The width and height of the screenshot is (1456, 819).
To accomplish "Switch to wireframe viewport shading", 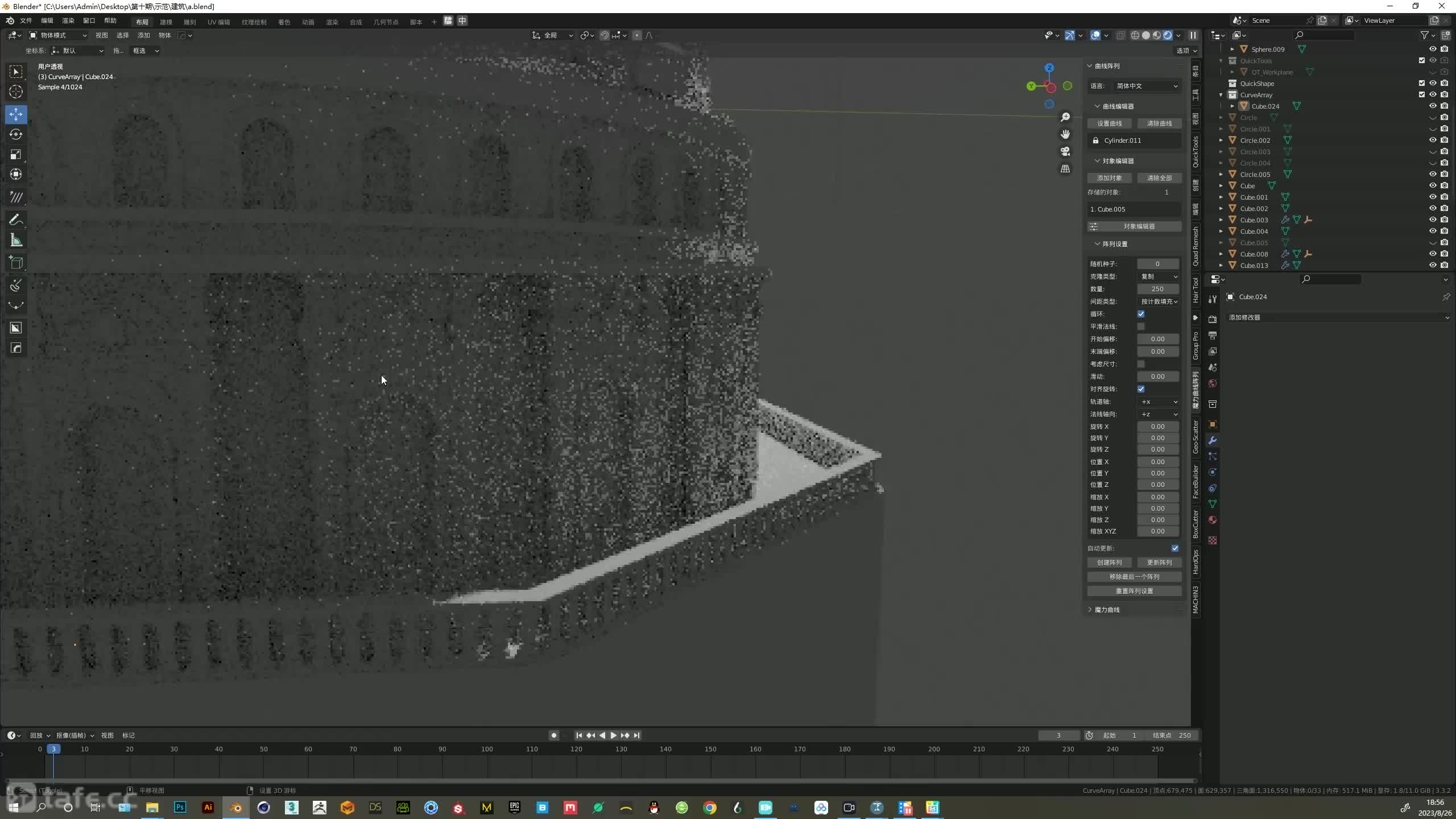I will click(x=1135, y=35).
